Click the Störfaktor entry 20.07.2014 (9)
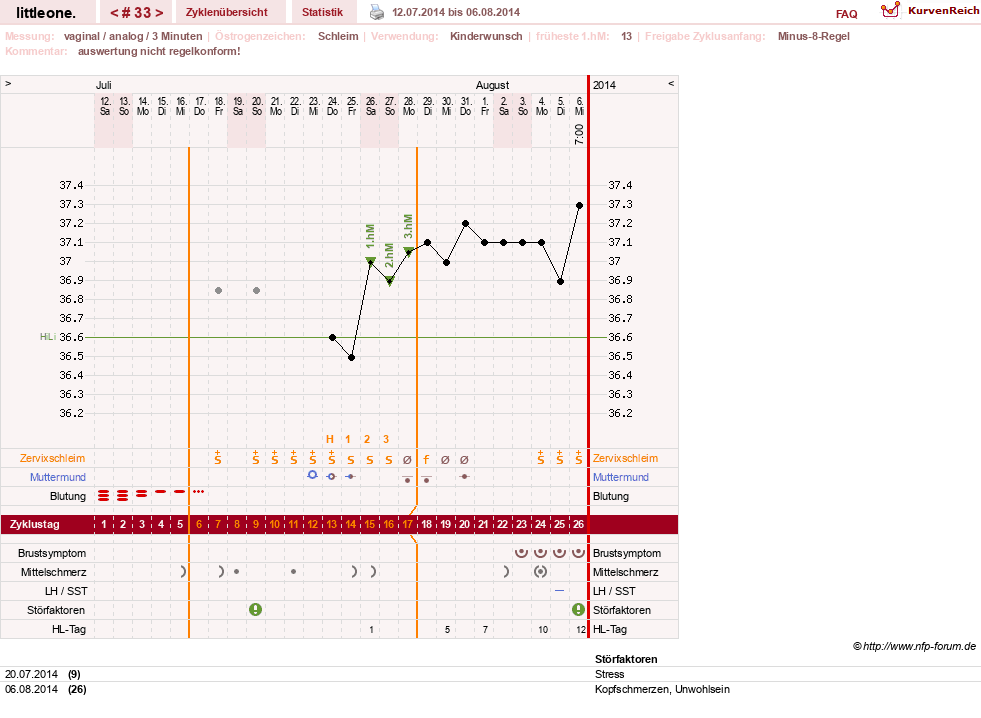The image size is (981, 718). pyautogui.click(x=43, y=674)
